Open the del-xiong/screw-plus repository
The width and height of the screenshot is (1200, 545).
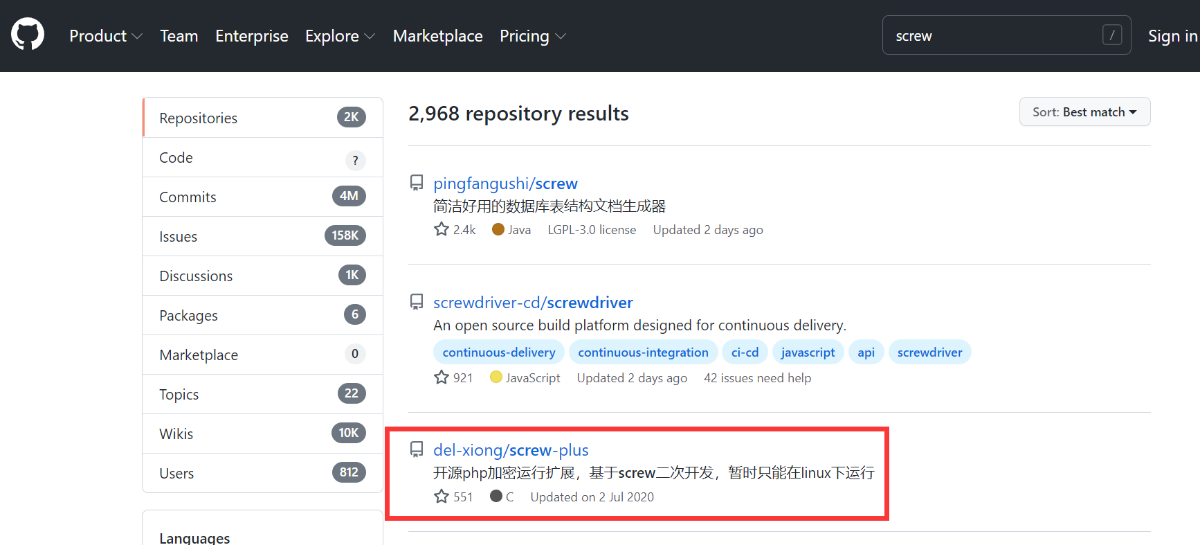[x=511, y=451]
